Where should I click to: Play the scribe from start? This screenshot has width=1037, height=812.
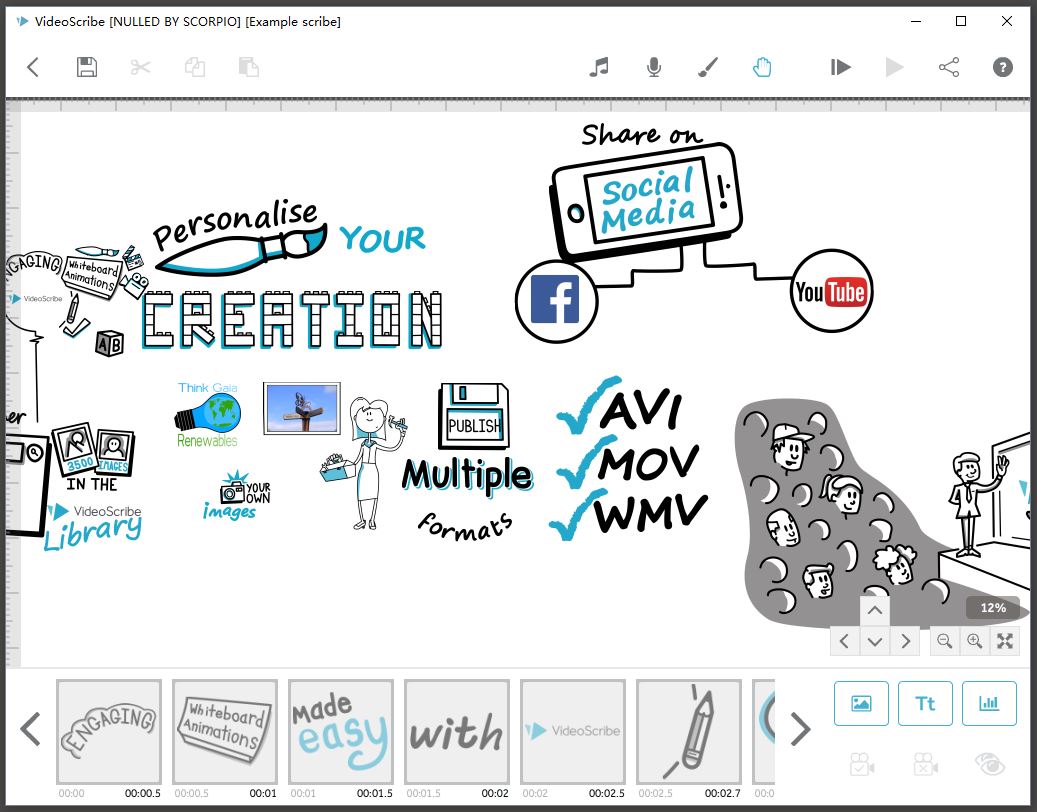894,67
